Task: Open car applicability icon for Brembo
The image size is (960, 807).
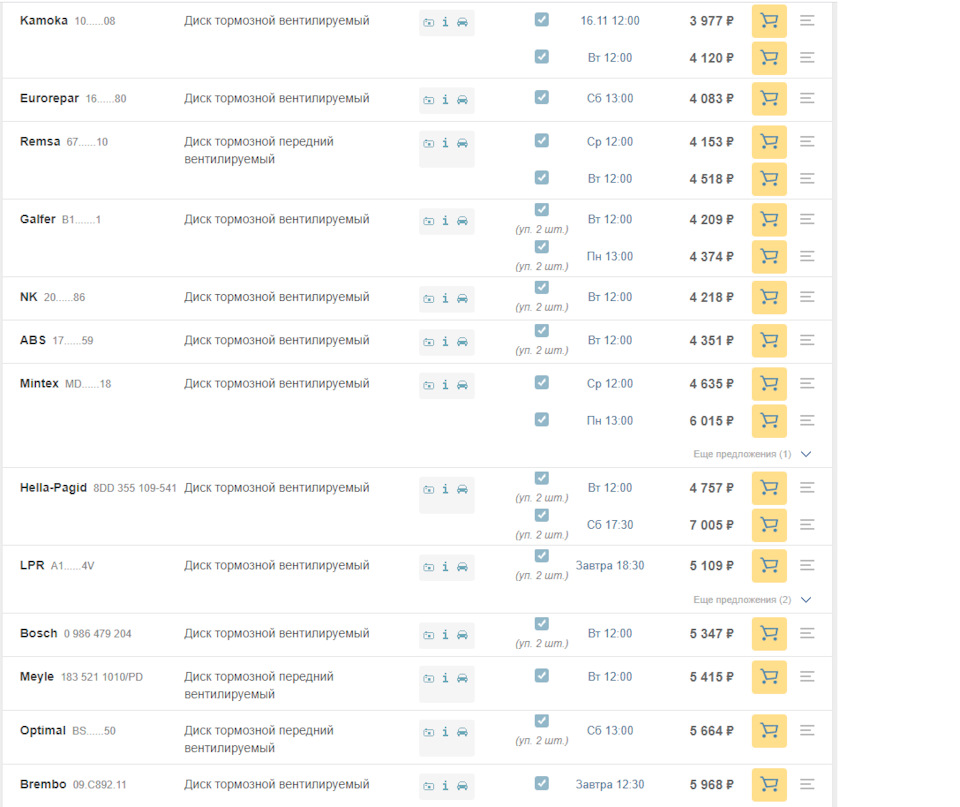Action: [462, 786]
